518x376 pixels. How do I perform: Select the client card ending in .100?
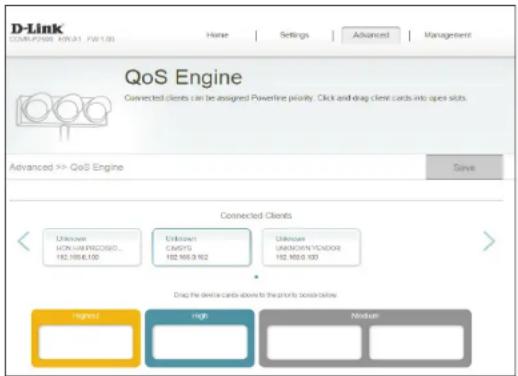[x=92, y=247]
